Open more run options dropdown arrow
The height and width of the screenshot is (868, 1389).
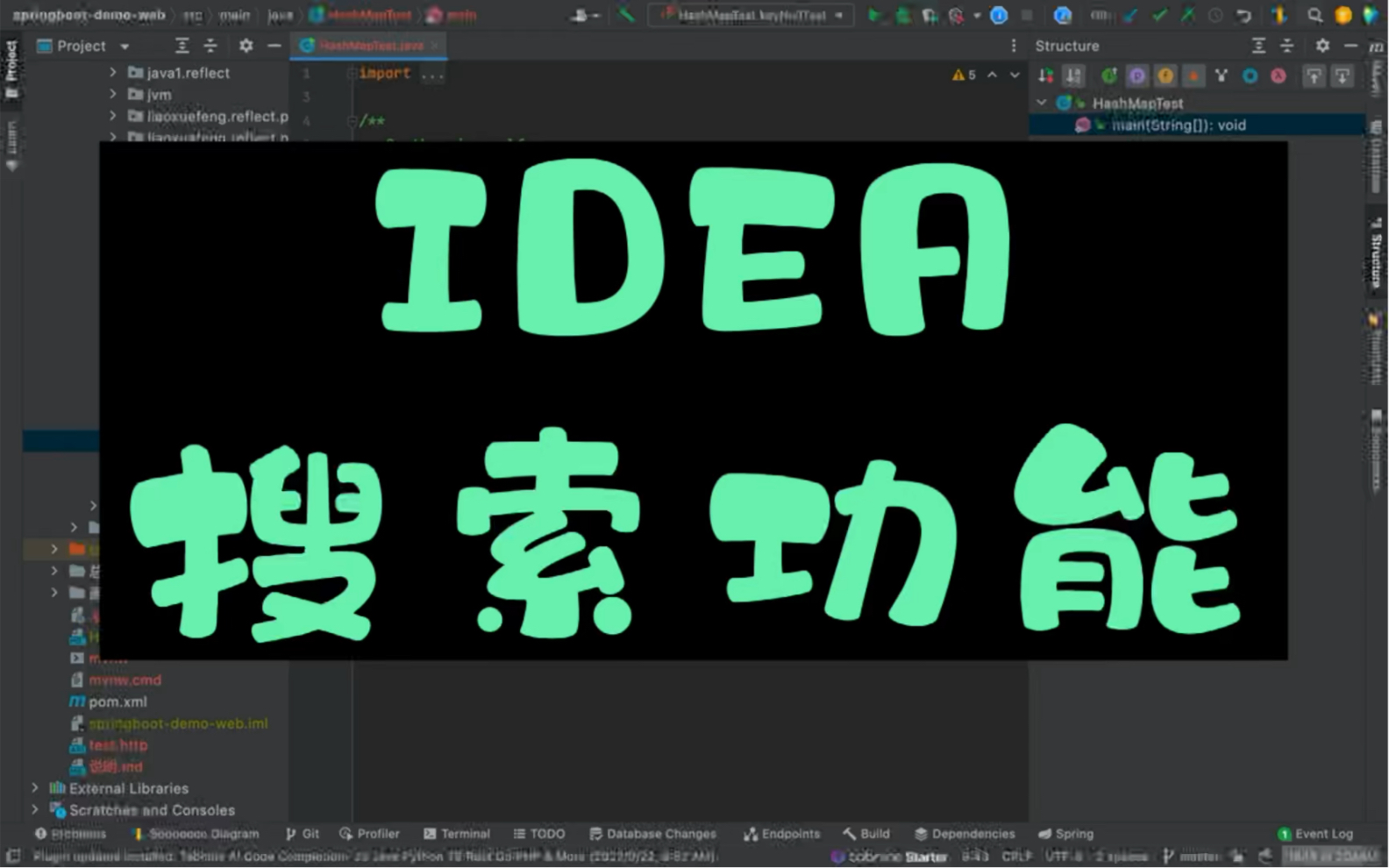(x=977, y=15)
